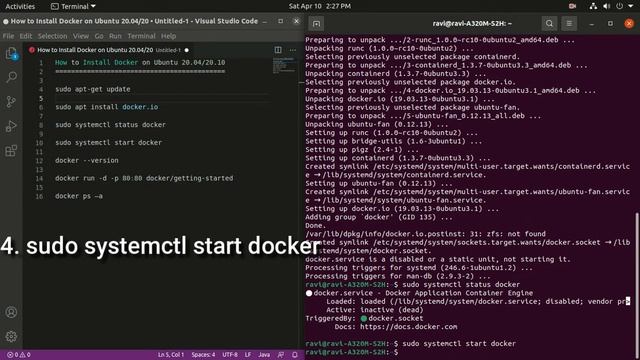Open a new tab in the terminal

pyautogui.click(x=316, y=24)
